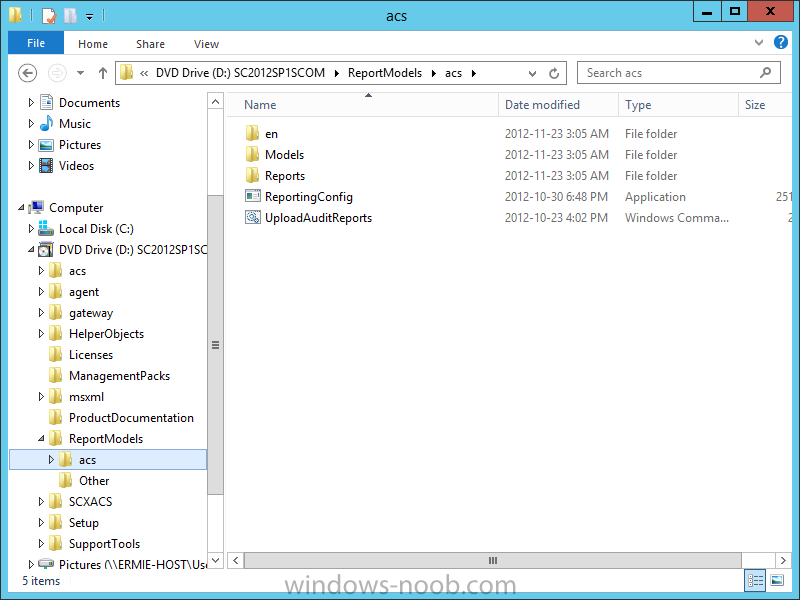Click the Forward navigation arrow
Screen dimensions: 800x600
tap(57, 73)
